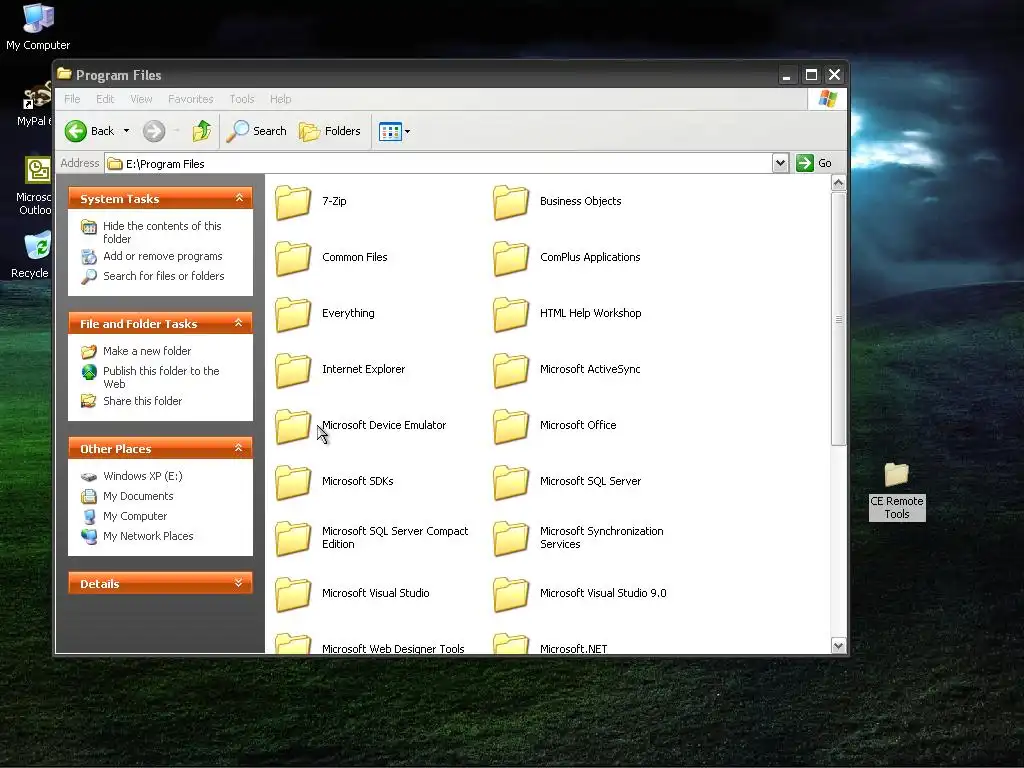Click the Microsoft Web Designer Tools label

(393, 648)
